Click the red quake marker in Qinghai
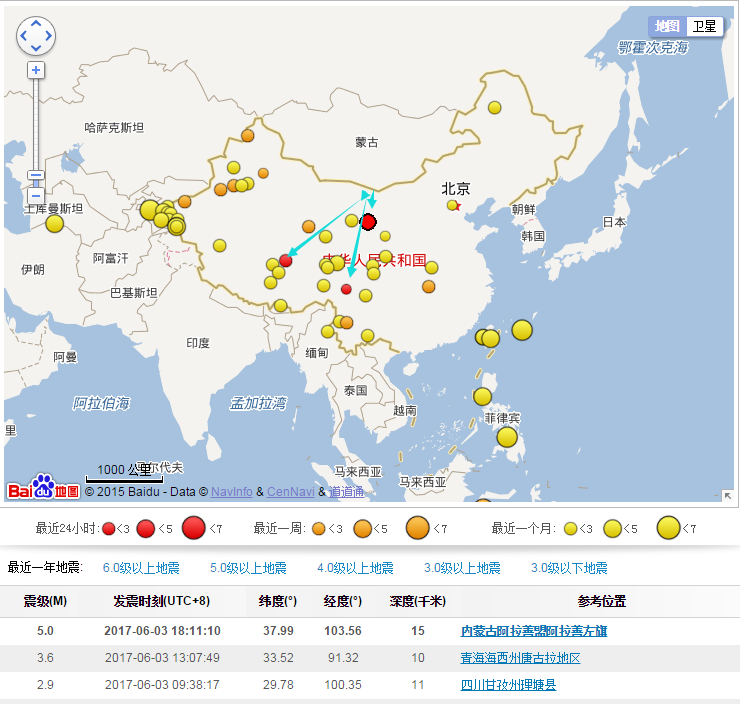740x704 pixels. pos(286,260)
